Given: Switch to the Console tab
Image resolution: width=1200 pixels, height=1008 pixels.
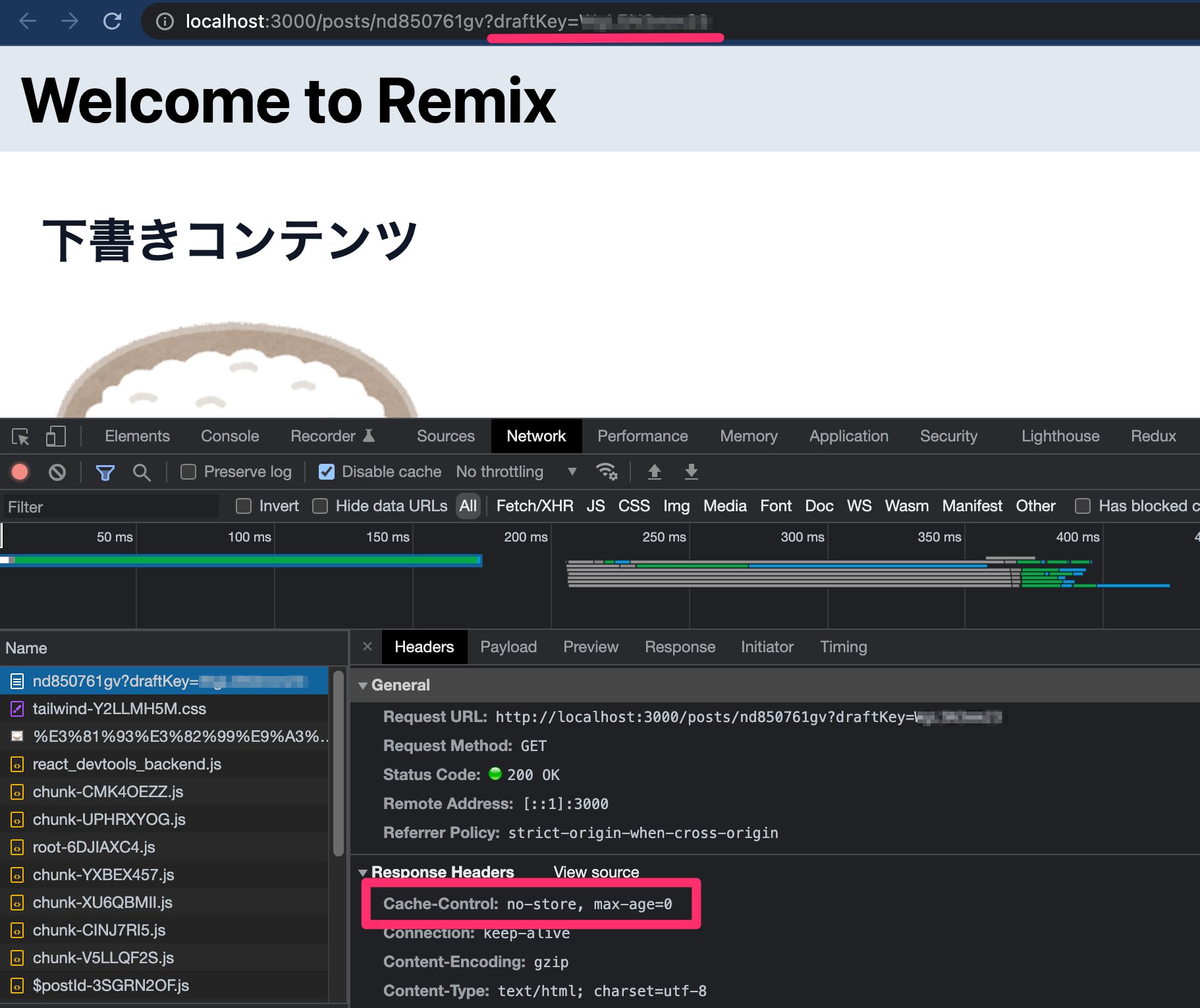Looking at the screenshot, I should (229, 436).
